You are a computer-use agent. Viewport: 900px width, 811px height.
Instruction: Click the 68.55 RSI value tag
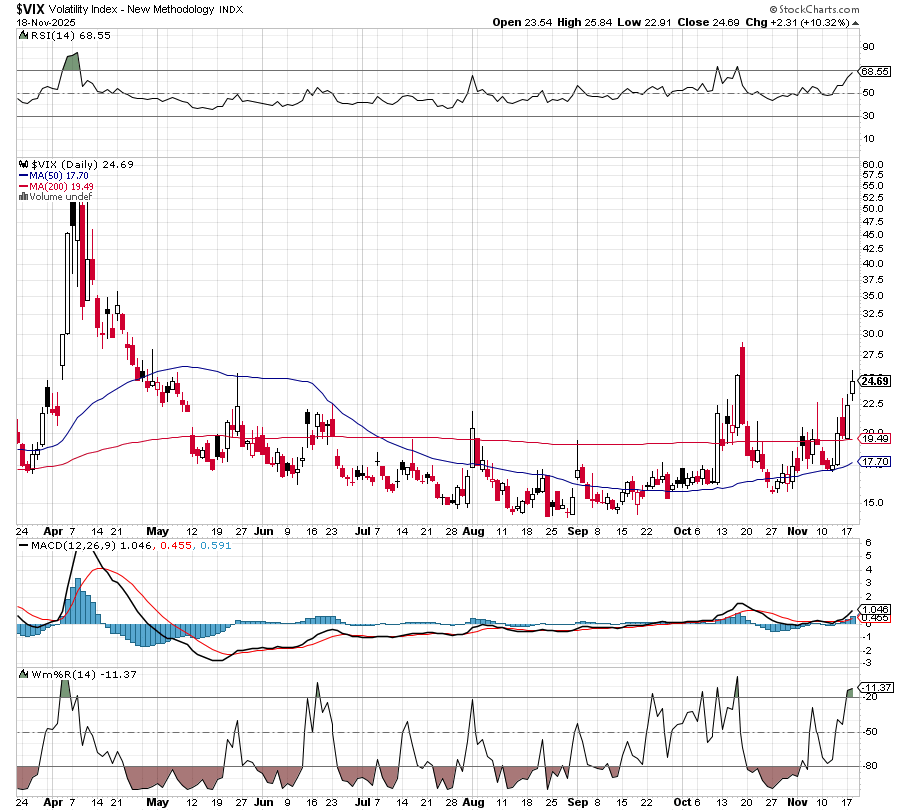coord(875,71)
